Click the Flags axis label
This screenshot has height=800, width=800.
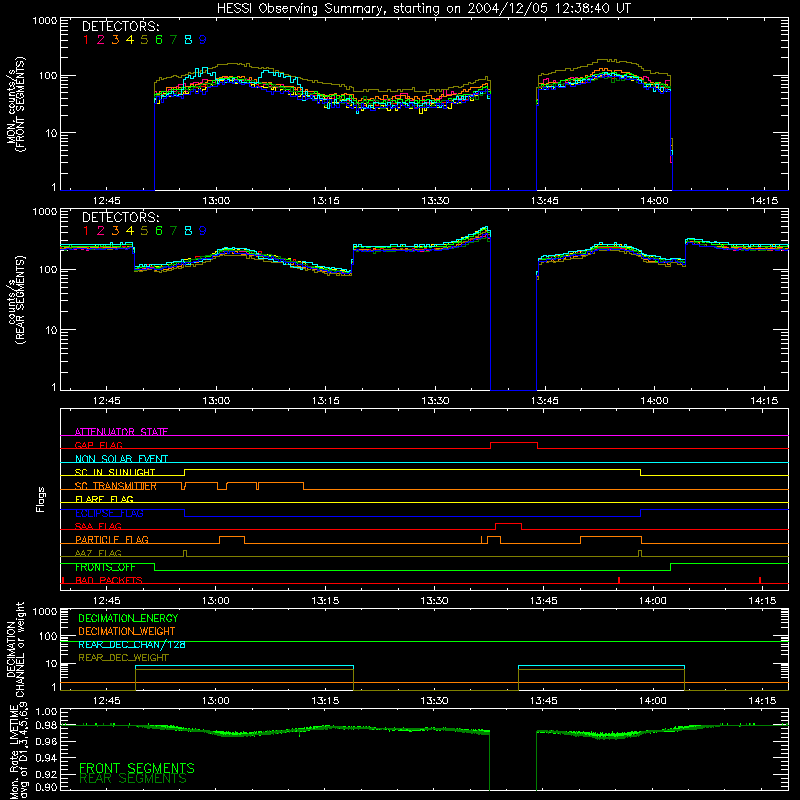pyautogui.click(x=41, y=499)
